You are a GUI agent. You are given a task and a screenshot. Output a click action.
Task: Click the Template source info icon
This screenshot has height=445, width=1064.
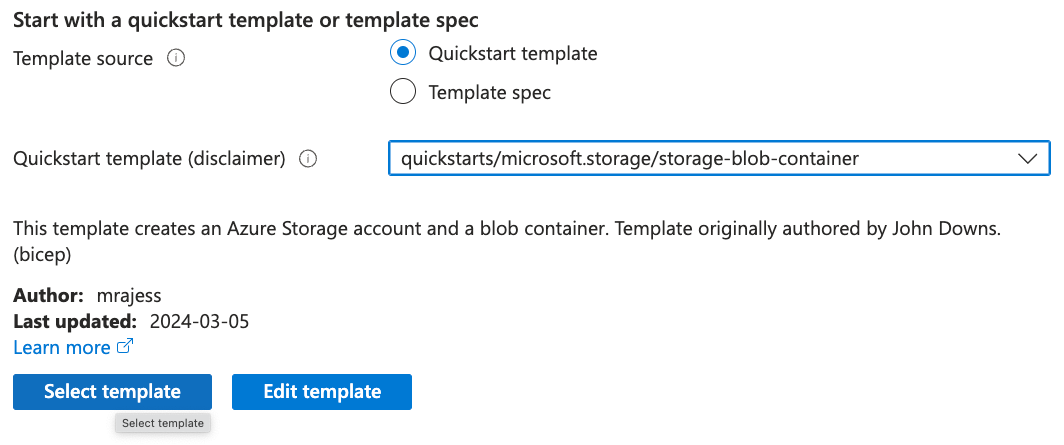(176, 58)
